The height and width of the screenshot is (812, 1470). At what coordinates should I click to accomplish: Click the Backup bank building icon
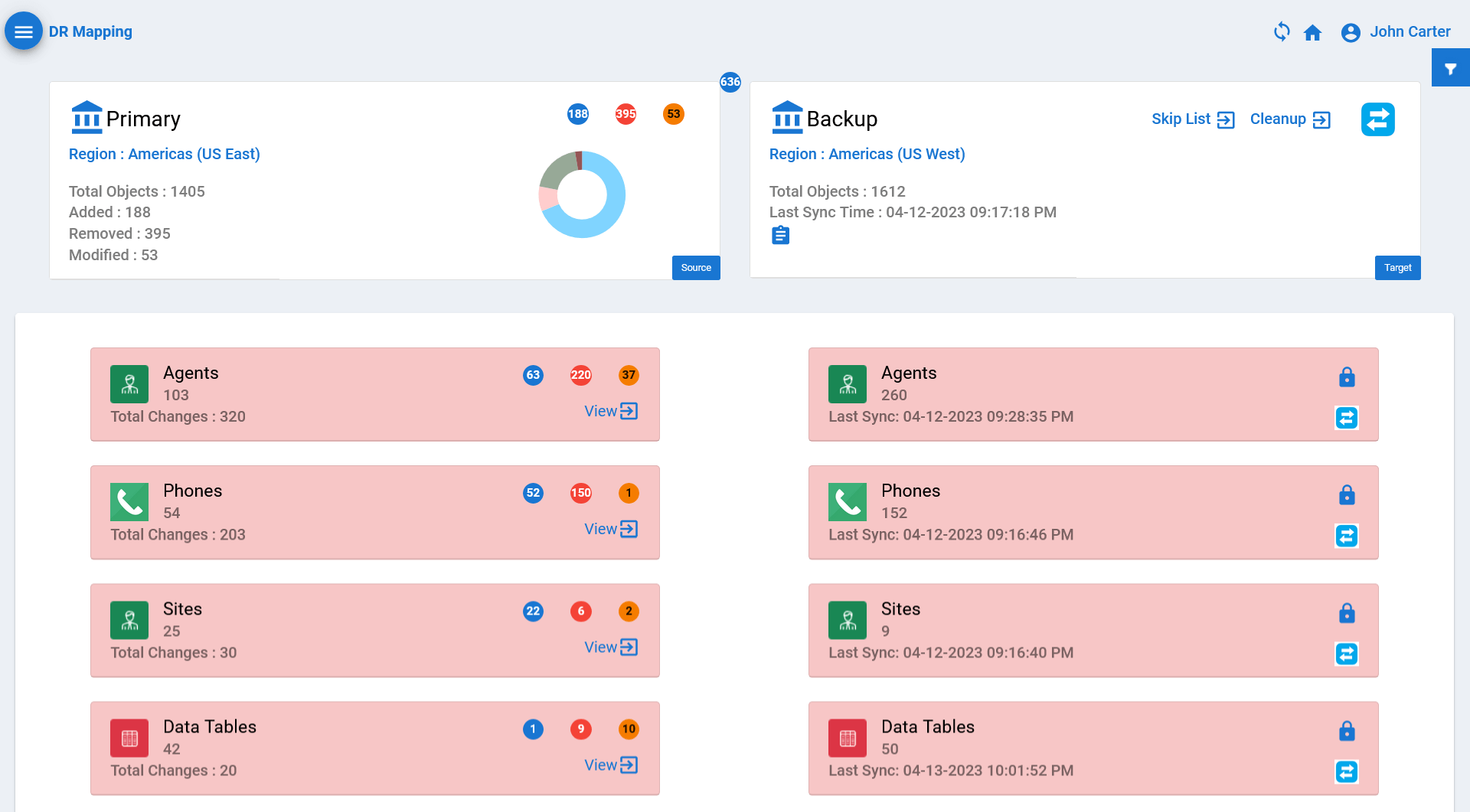click(787, 117)
